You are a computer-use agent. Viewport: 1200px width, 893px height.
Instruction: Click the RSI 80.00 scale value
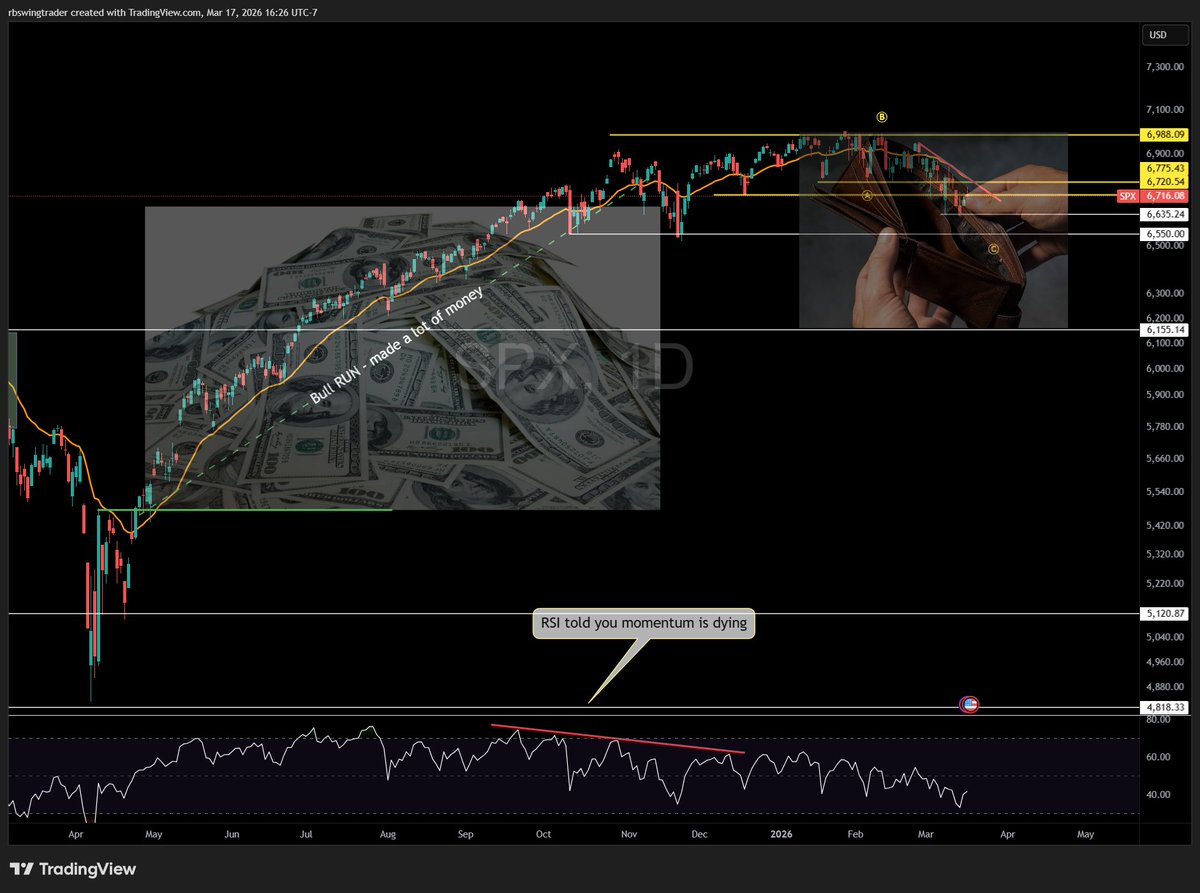(1156, 719)
